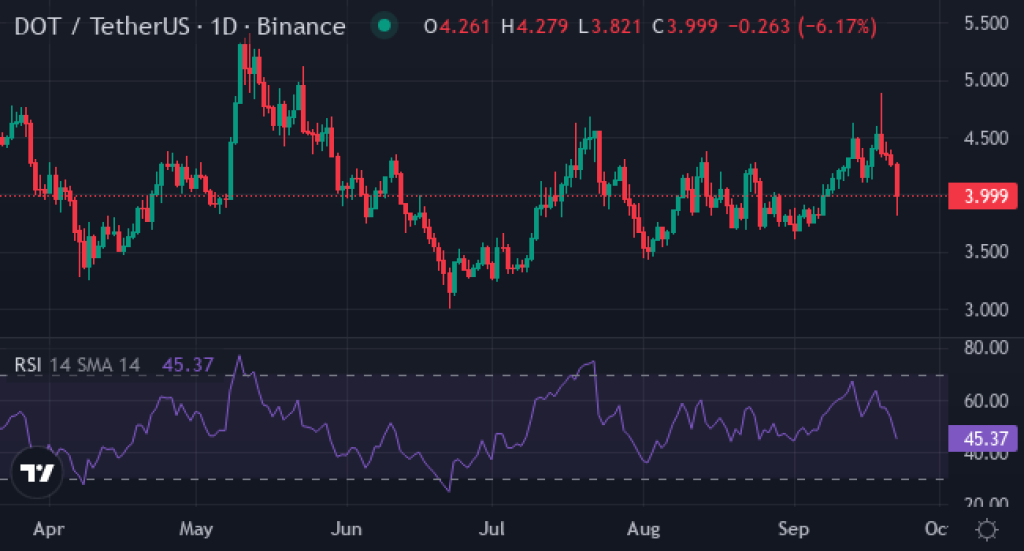The width and height of the screenshot is (1024, 551).
Task: Open the chart settings gear icon
Action: pyautogui.click(x=986, y=529)
